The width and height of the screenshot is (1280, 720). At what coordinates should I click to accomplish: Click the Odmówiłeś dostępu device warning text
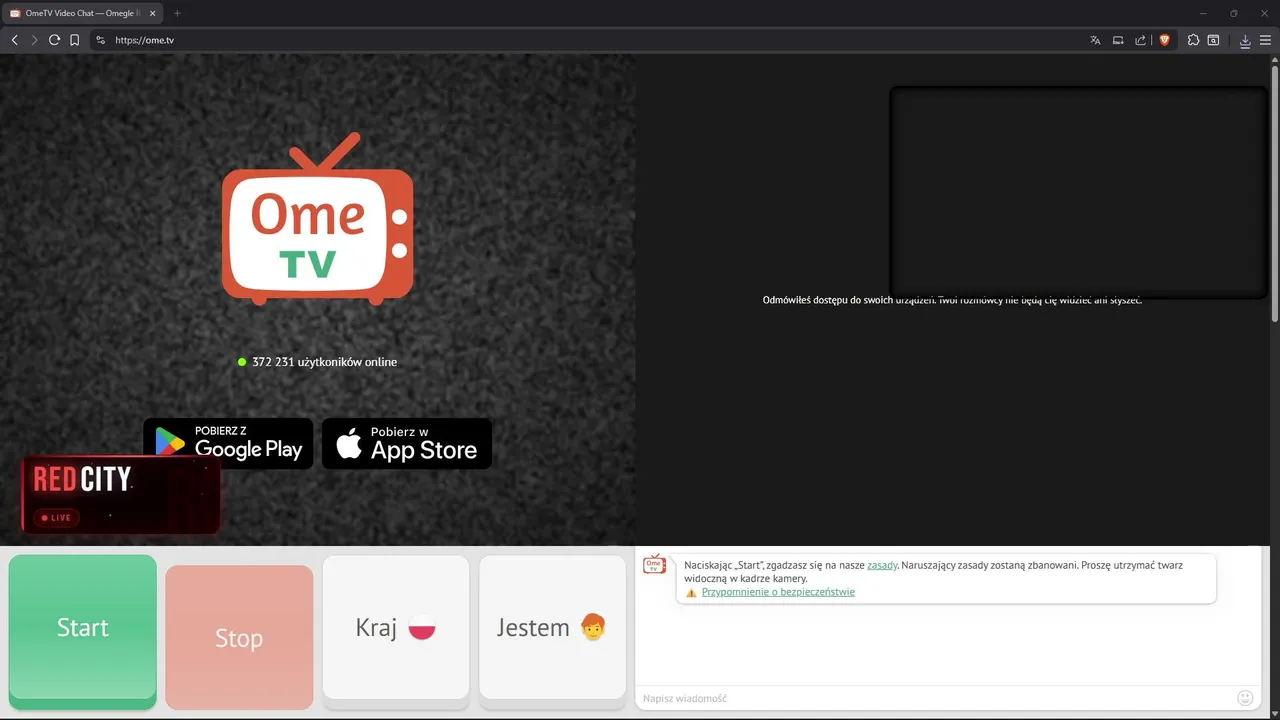(x=952, y=300)
